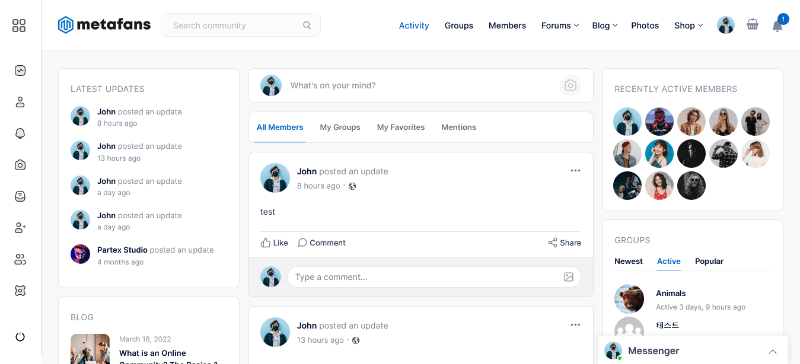Go to Groups in the top navigation
The height and width of the screenshot is (364, 800).
pos(459,26)
